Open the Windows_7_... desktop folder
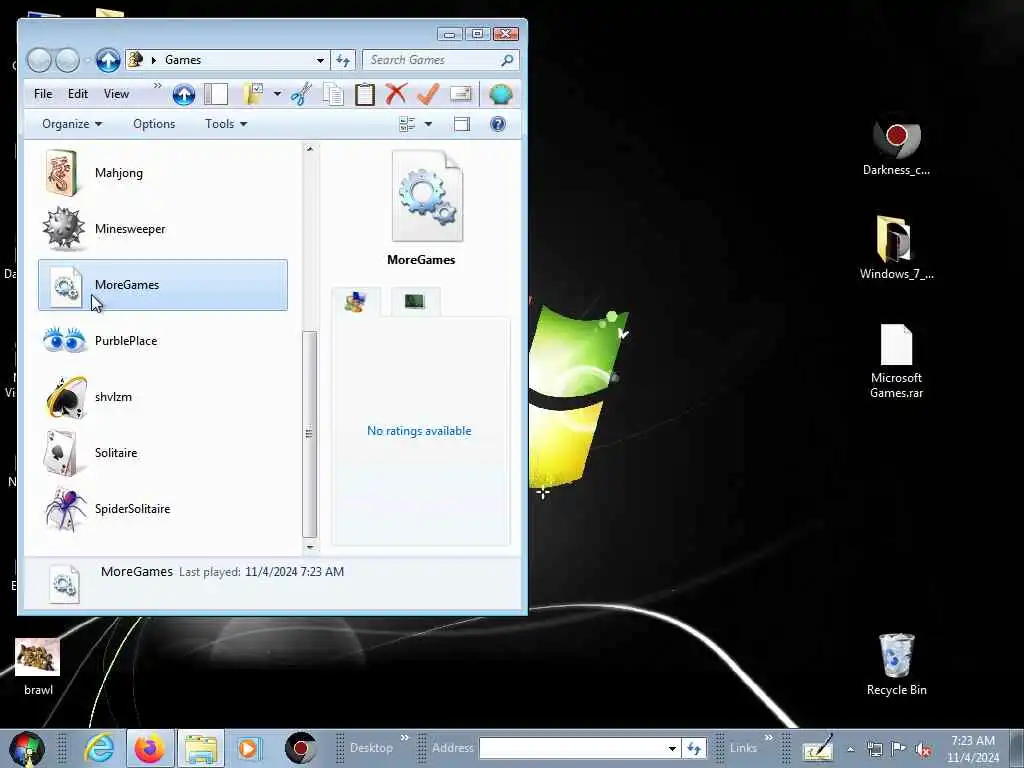This screenshot has height=768, width=1024. (x=897, y=248)
